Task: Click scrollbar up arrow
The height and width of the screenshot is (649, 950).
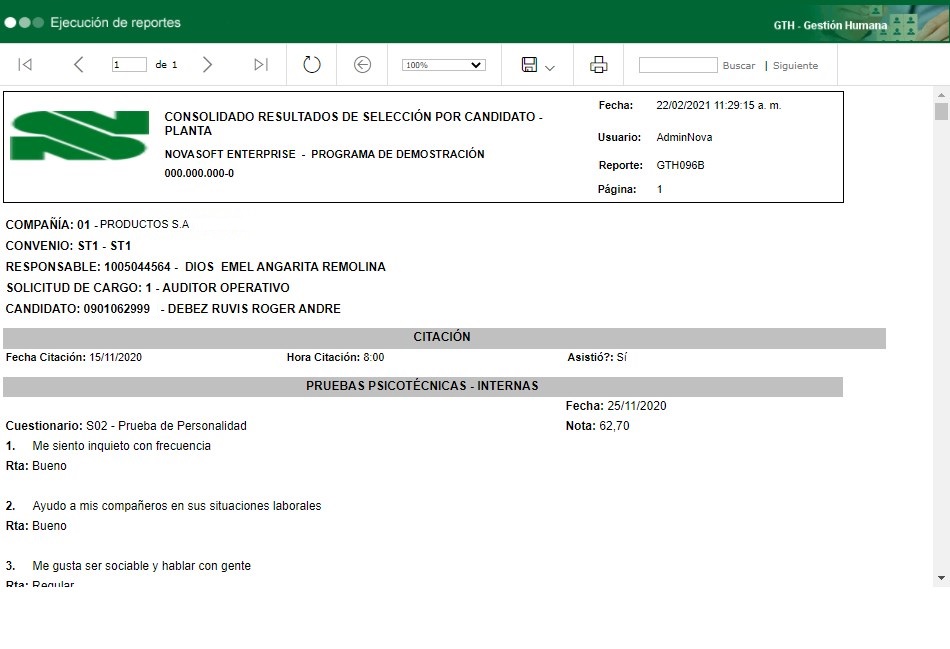Action: 941,95
